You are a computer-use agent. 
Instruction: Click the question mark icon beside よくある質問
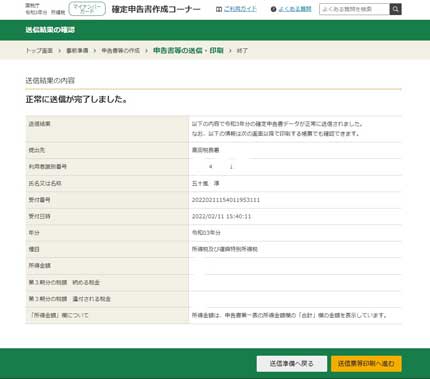tap(273, 9)
